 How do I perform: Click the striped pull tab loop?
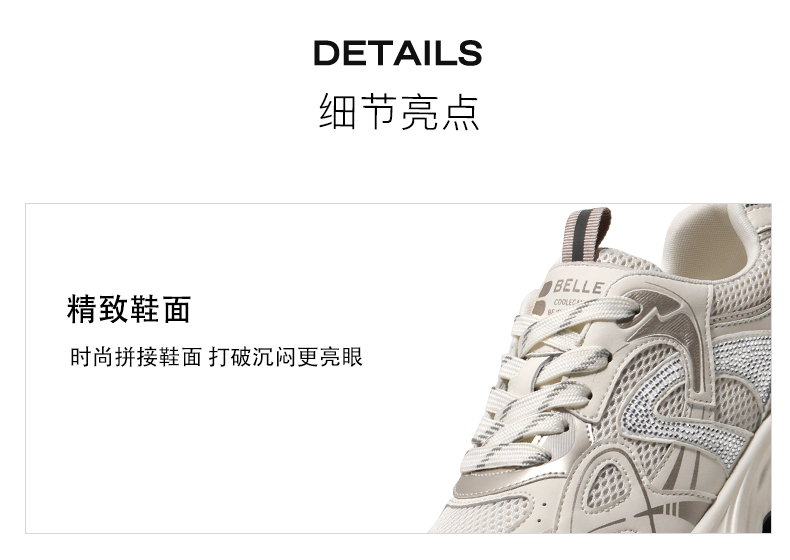tap(586, 234)
